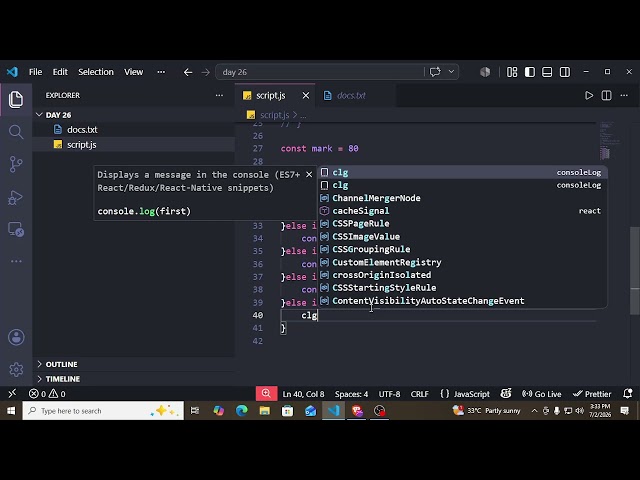640x480 pixels.
Task: Click Ln 40, Col 8 status item
Action: coord(303,394)
